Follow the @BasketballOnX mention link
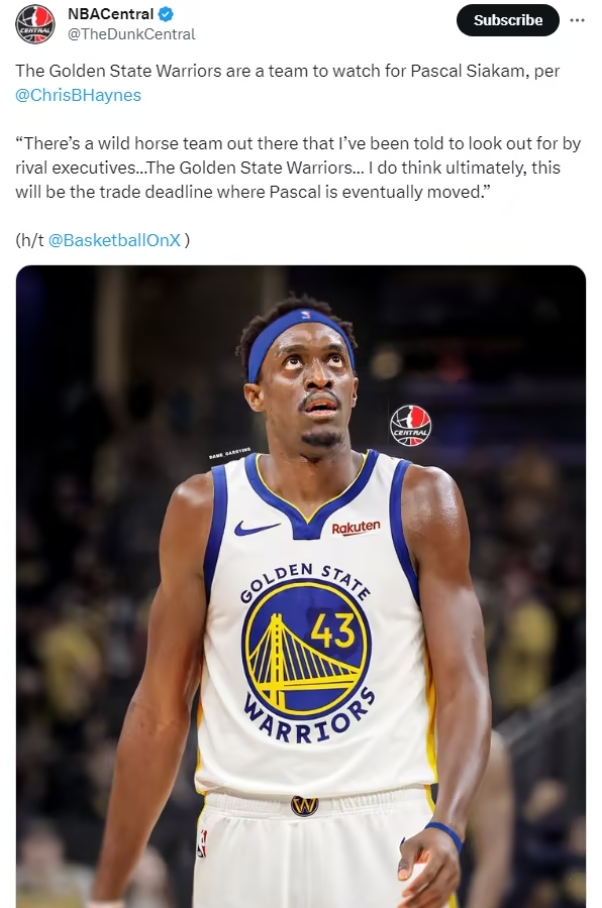This screenshot has width=602, height=908. [x=114, y=240]
